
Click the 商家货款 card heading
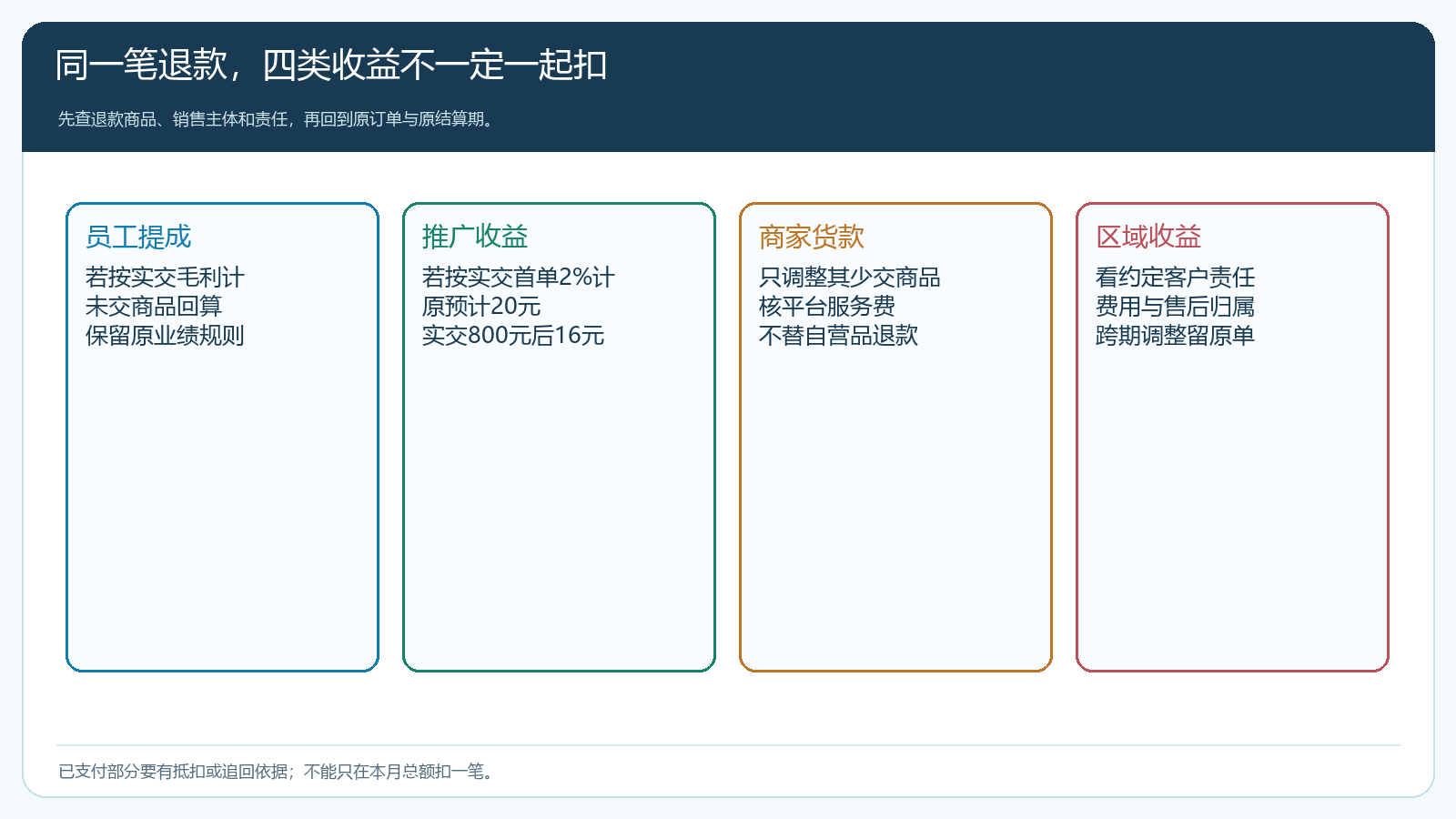coord(812,237)
